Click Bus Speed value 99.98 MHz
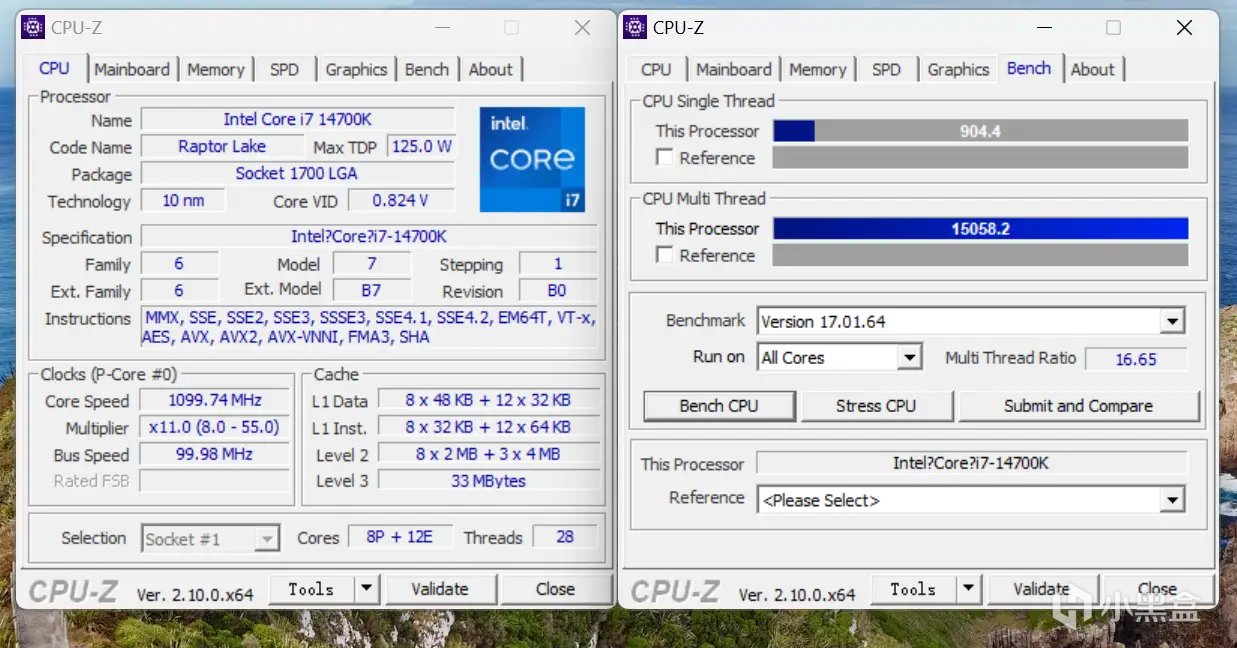This screenshot has width=1237, height=648. click(214, 455)
